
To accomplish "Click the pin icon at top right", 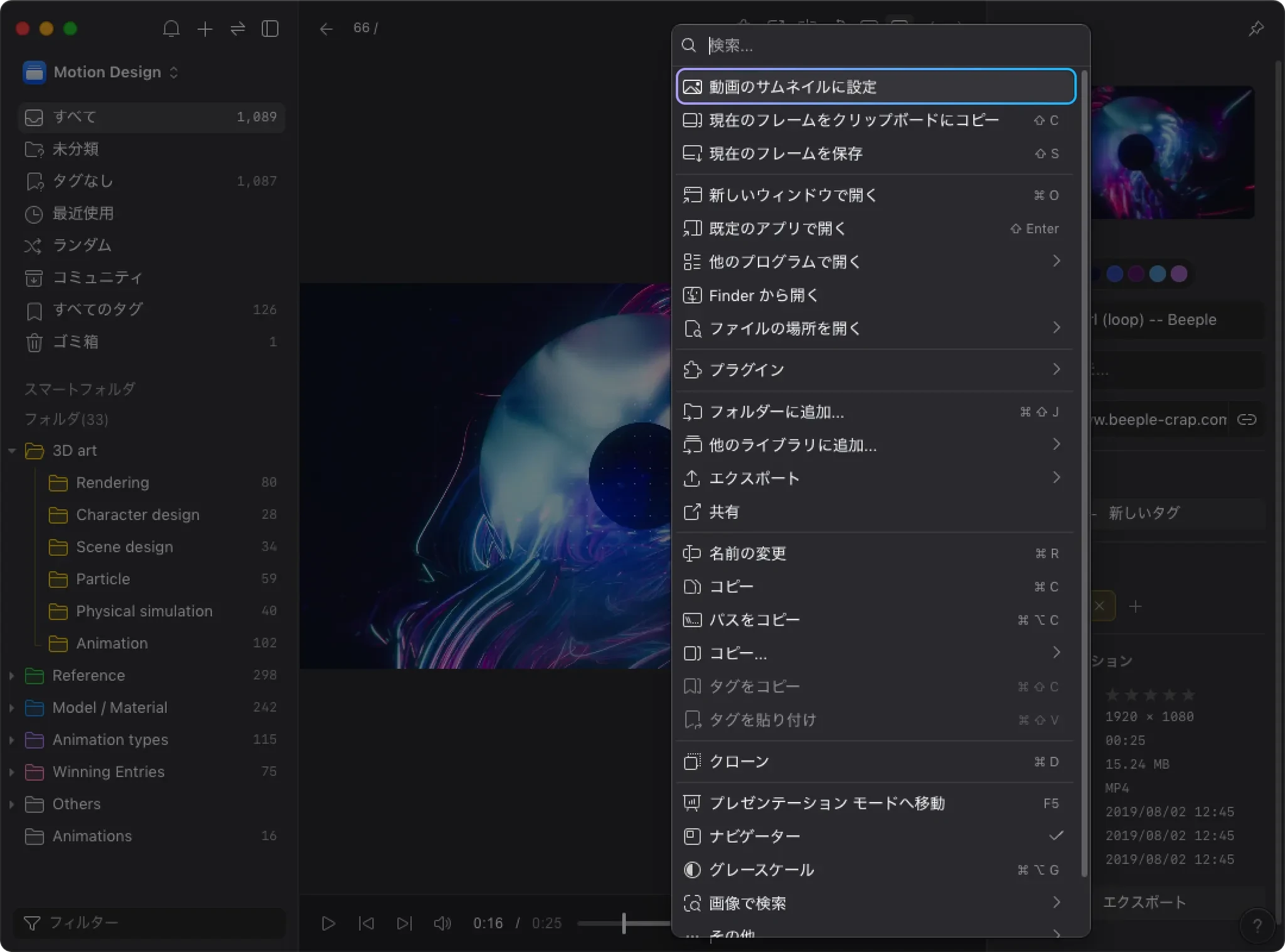I will pyautogui.click(x=1256, y=29).
